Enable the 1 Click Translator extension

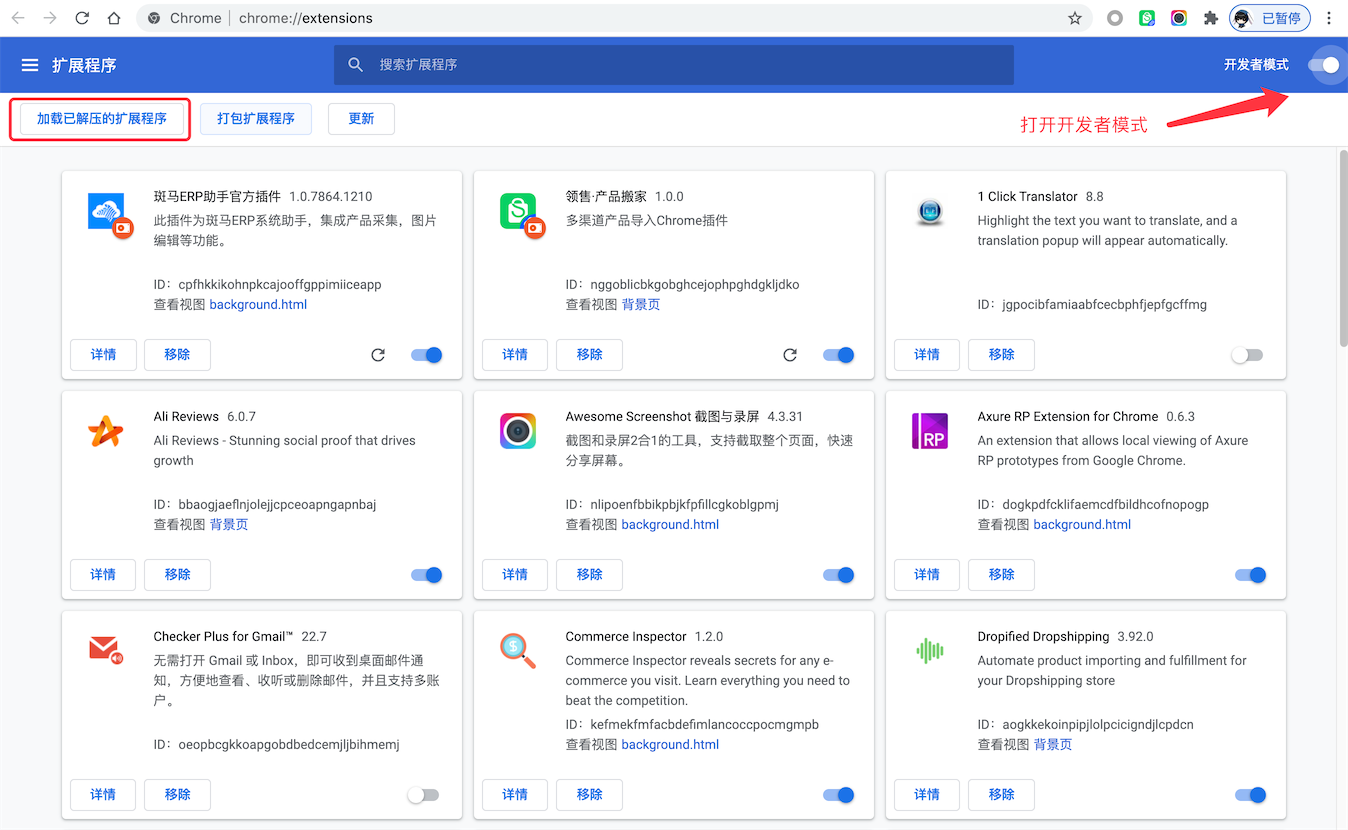pos(1247,355)
